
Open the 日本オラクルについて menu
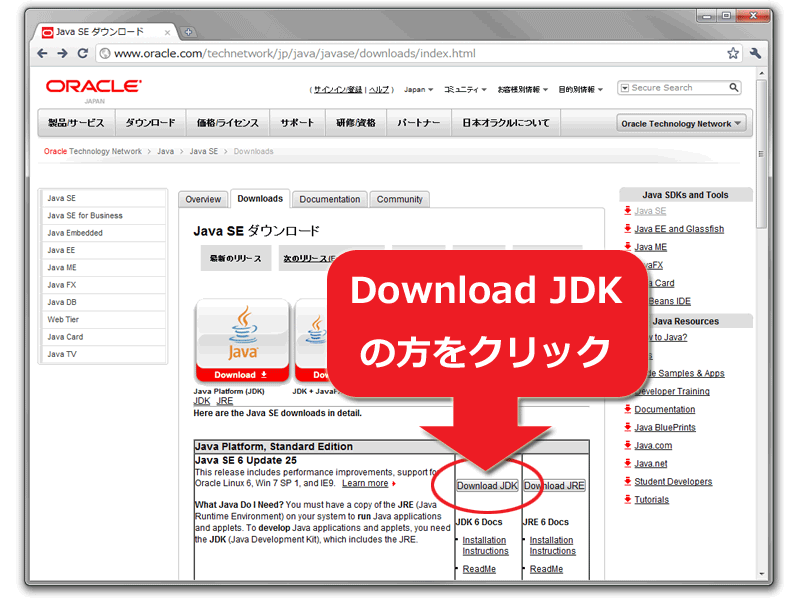coord(506,123)
